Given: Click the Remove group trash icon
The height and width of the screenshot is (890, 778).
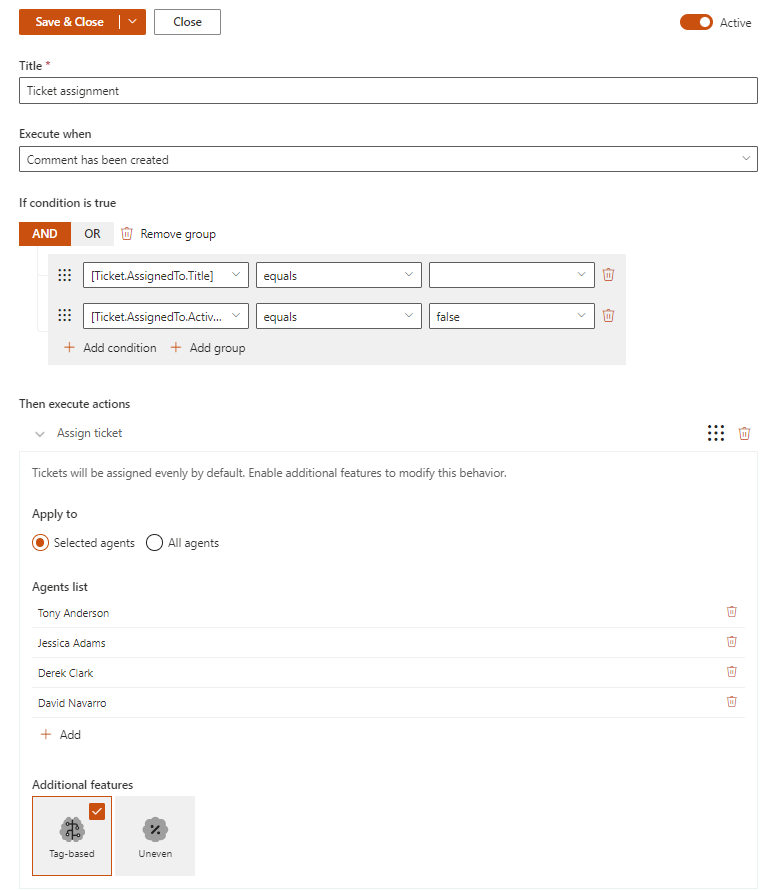Looking at the screenshot, I should point(127,234).
